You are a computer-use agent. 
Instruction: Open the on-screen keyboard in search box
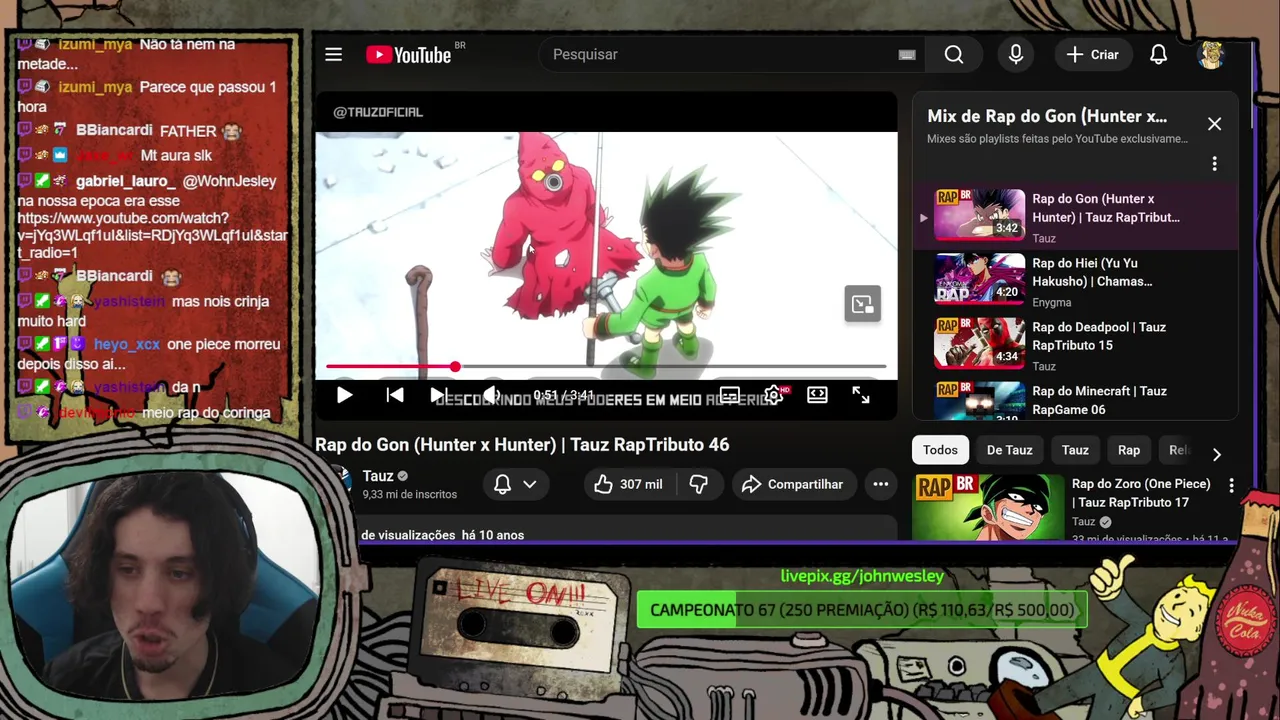pyautogui.click(x=907, y=55)
